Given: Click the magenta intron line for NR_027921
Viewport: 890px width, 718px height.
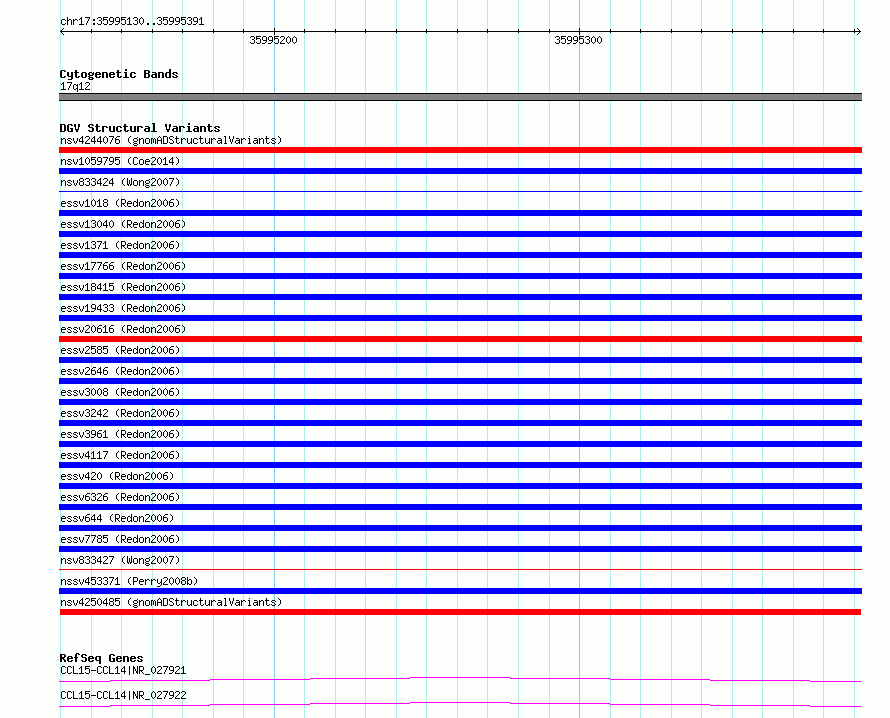Looking at the screenshot, I should [460, 679].
